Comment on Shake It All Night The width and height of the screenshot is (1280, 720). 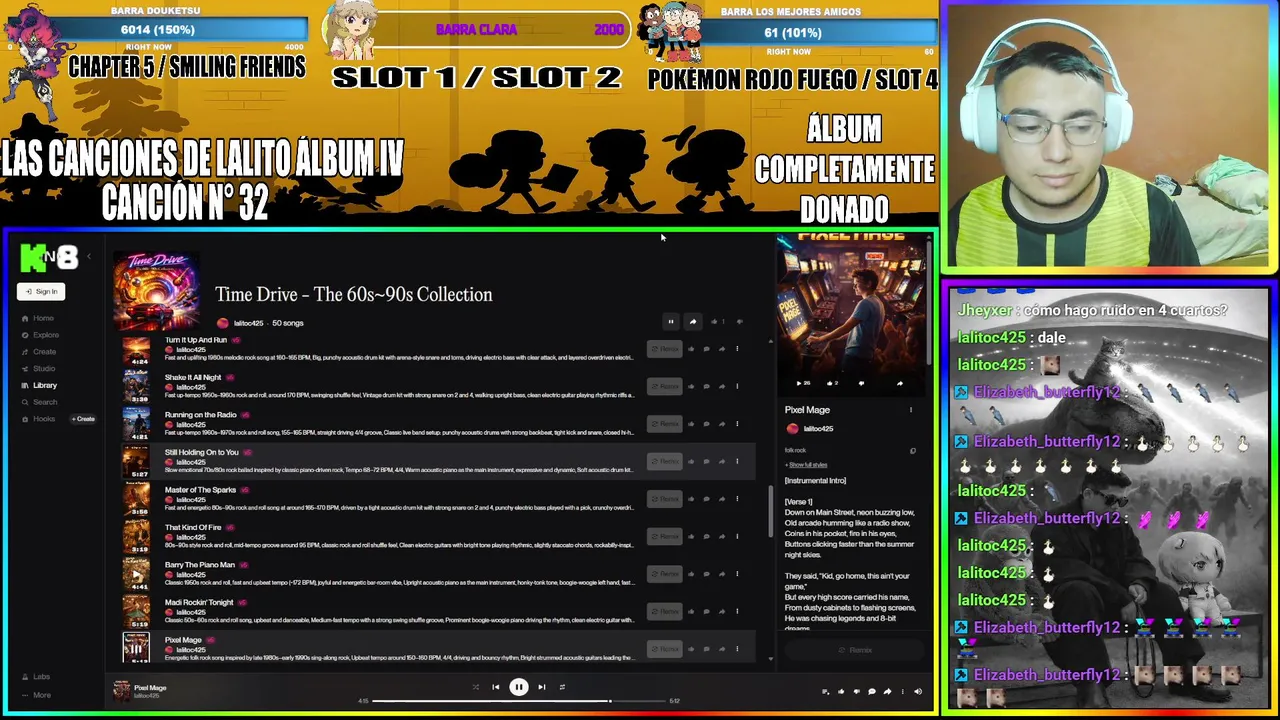(706, 386)
